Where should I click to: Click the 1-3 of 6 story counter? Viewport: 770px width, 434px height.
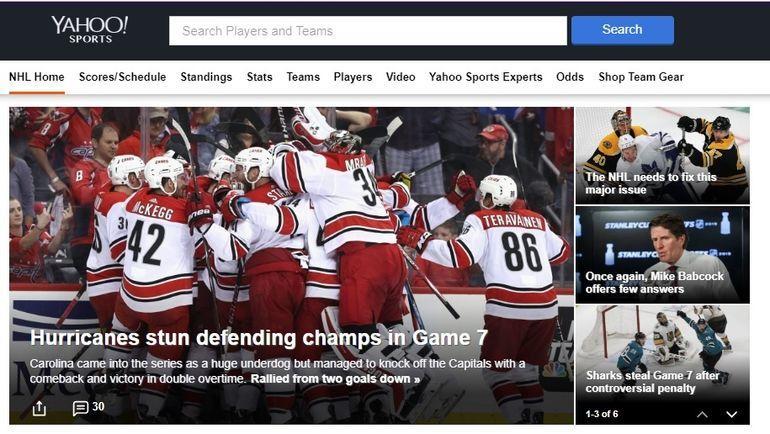pyautogui.click(x=602, y=414)
